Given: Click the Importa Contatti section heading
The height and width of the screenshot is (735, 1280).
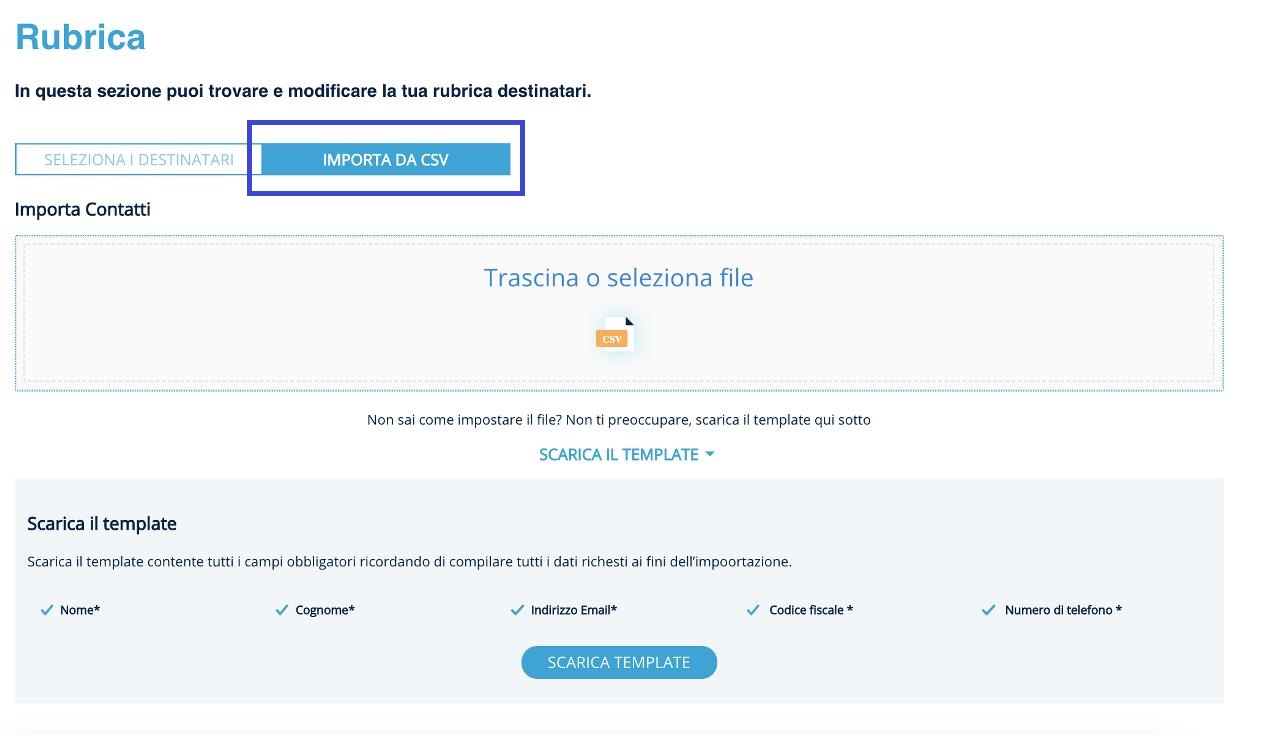Looking at the screenshot, I should pos(83,209).
